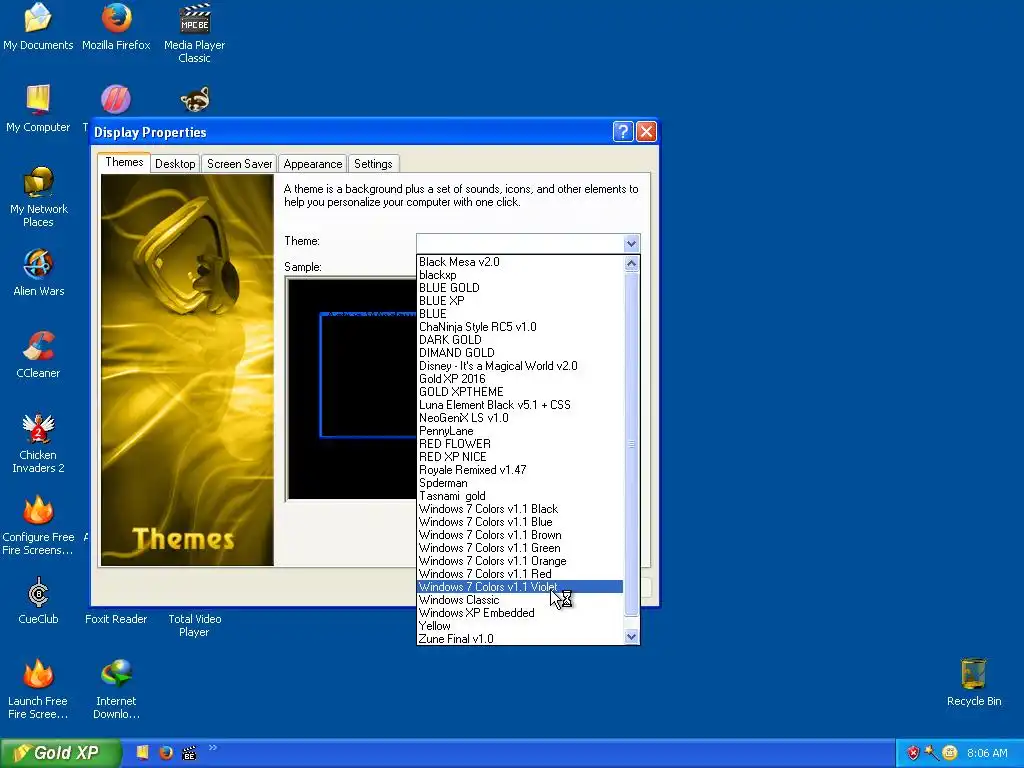Select NeoGeniX LS v1.0 theme
This screenshot has width=1024, height=768.
click(520, 418)
